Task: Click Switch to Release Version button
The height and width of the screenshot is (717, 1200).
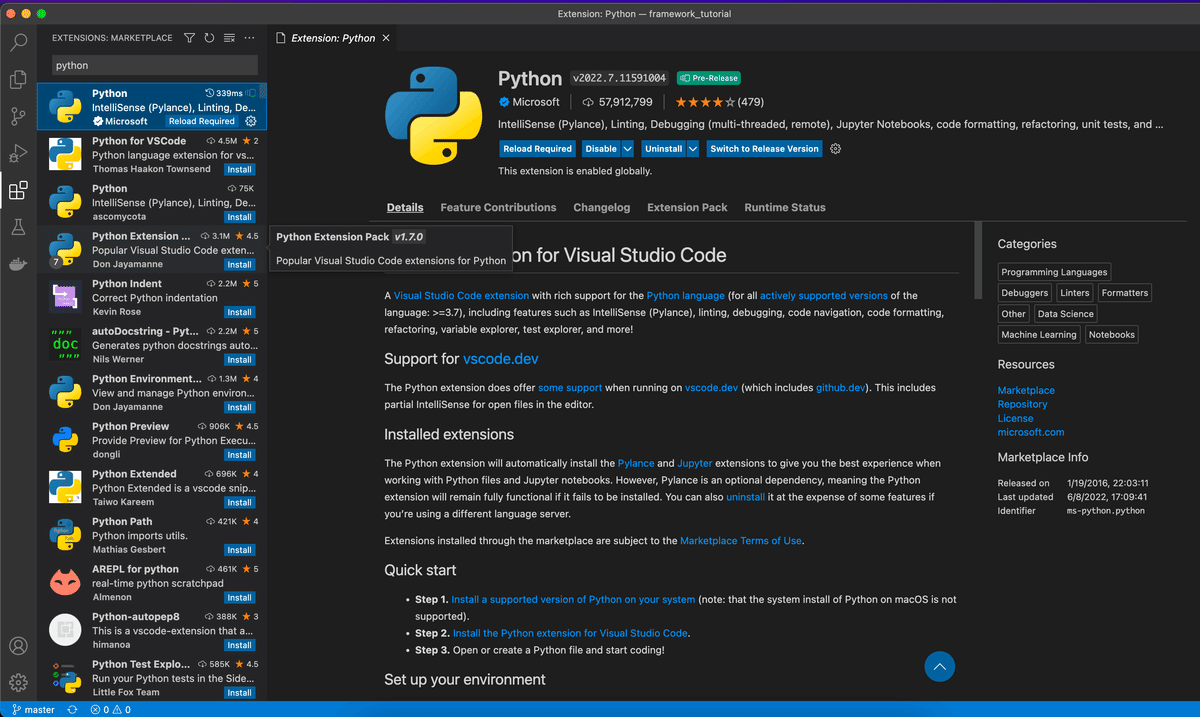Action: coord(765,149)
